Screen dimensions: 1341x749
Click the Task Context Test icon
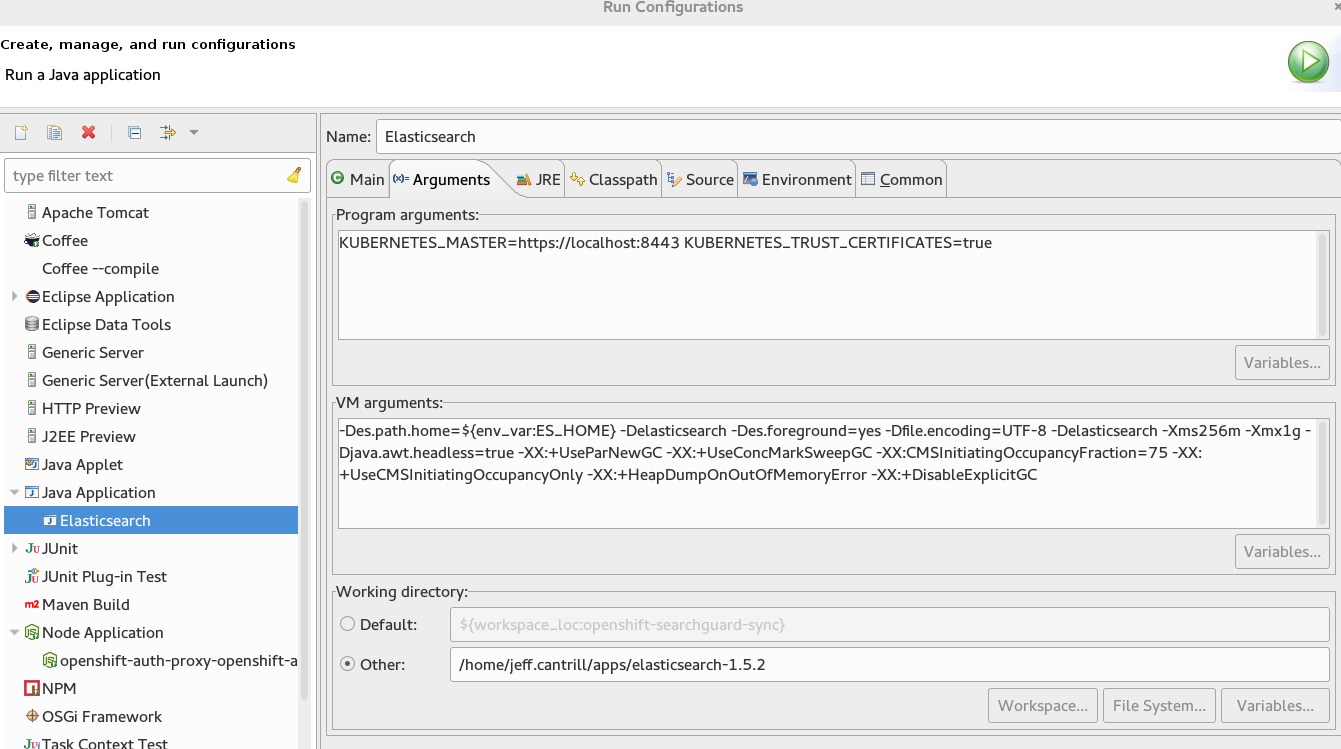coord(32,743)
